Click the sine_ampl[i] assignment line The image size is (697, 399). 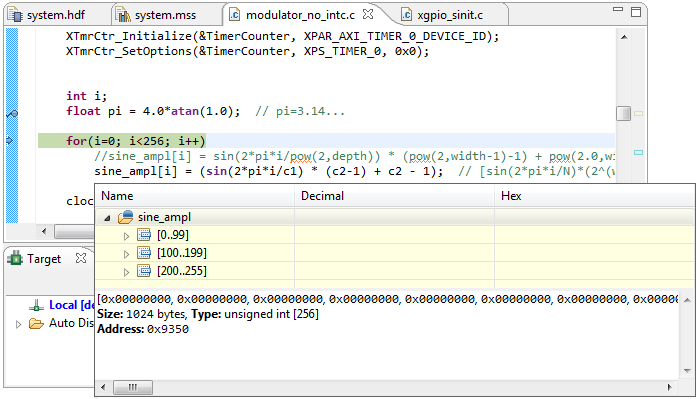pos(269,171)
